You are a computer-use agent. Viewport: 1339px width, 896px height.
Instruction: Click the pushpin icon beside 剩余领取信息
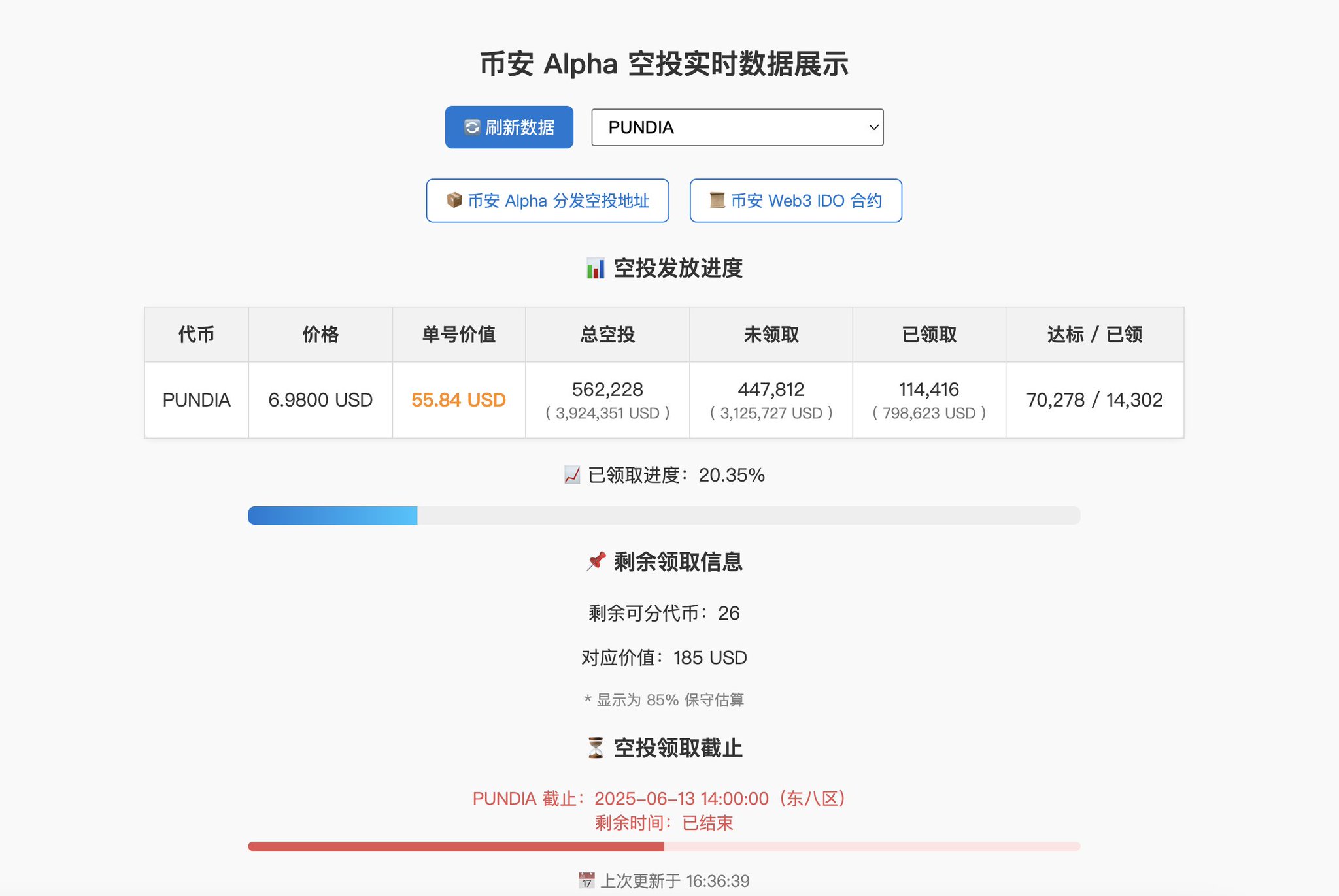(x=596, y=561)
